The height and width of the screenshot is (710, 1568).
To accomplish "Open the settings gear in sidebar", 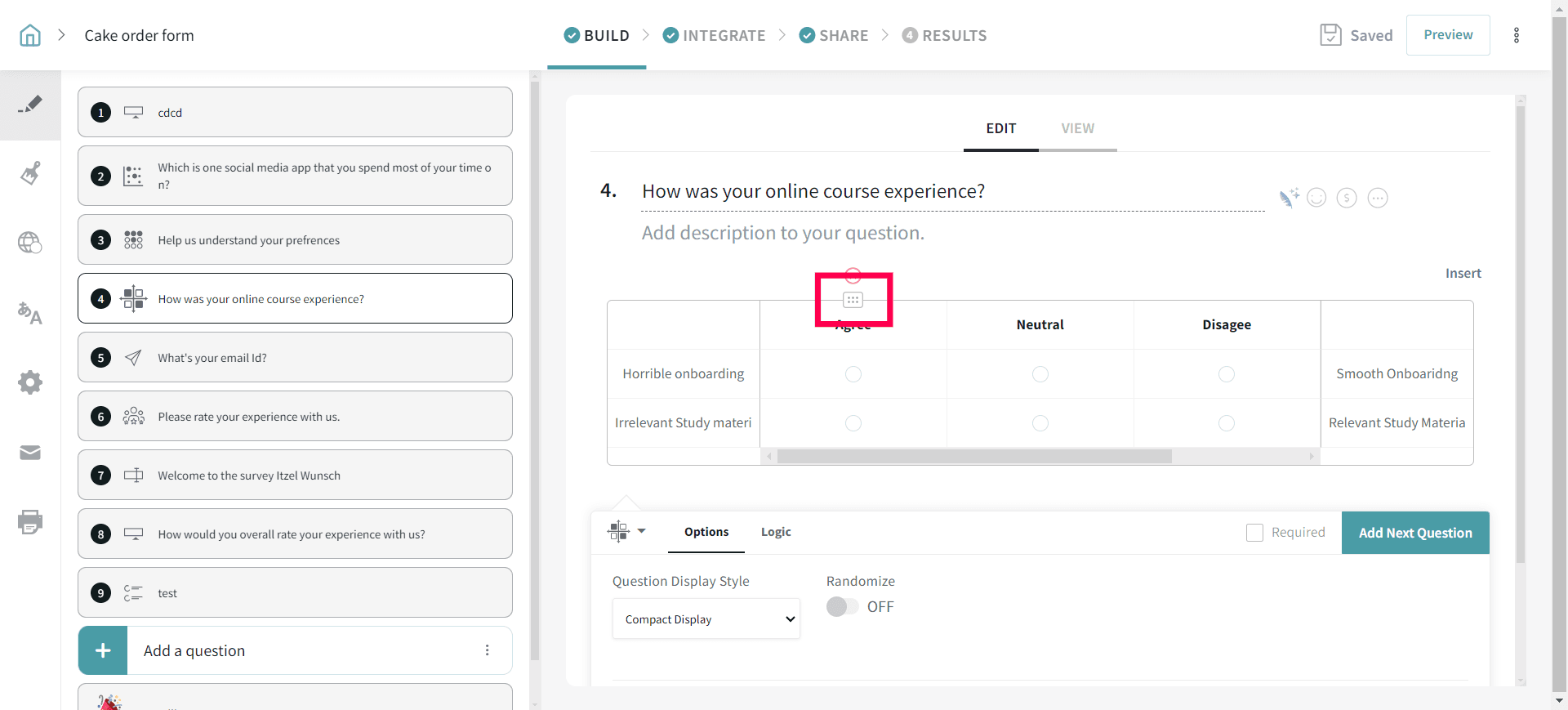I will click(x=30, y=382).
